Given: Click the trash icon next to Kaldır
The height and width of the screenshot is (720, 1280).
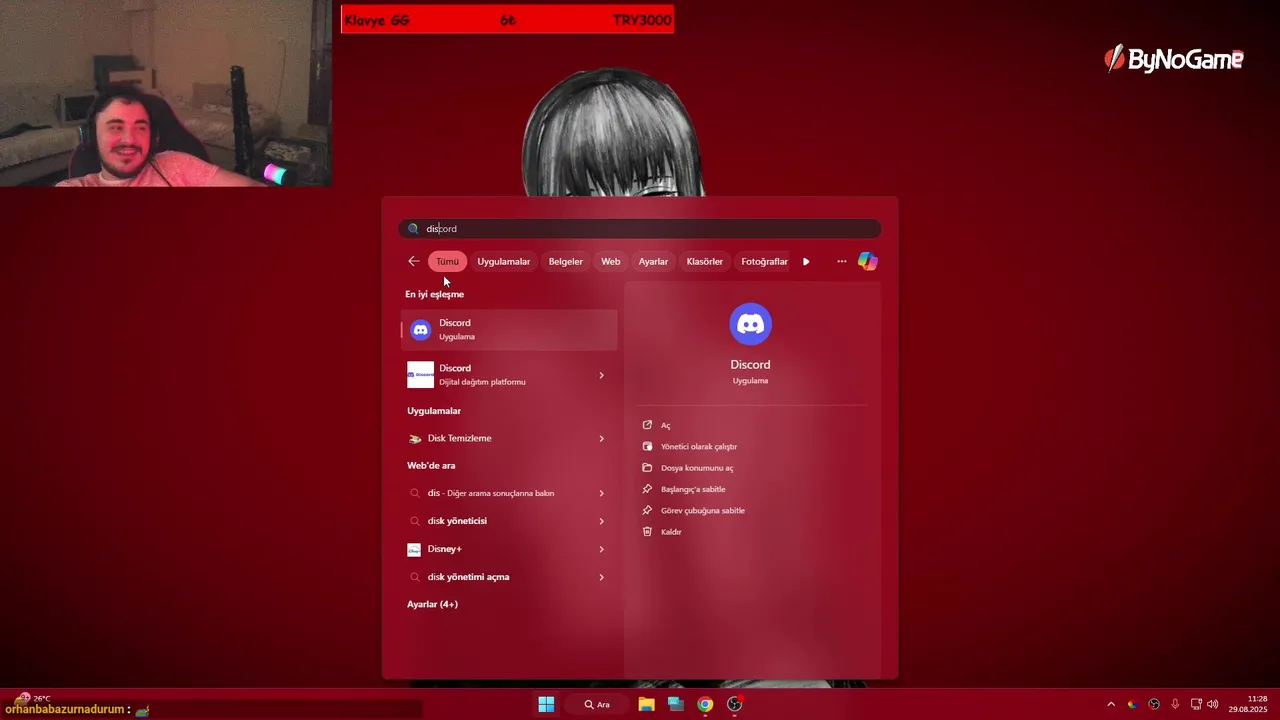Looking at the screenshot, I should tap(647, 532).
